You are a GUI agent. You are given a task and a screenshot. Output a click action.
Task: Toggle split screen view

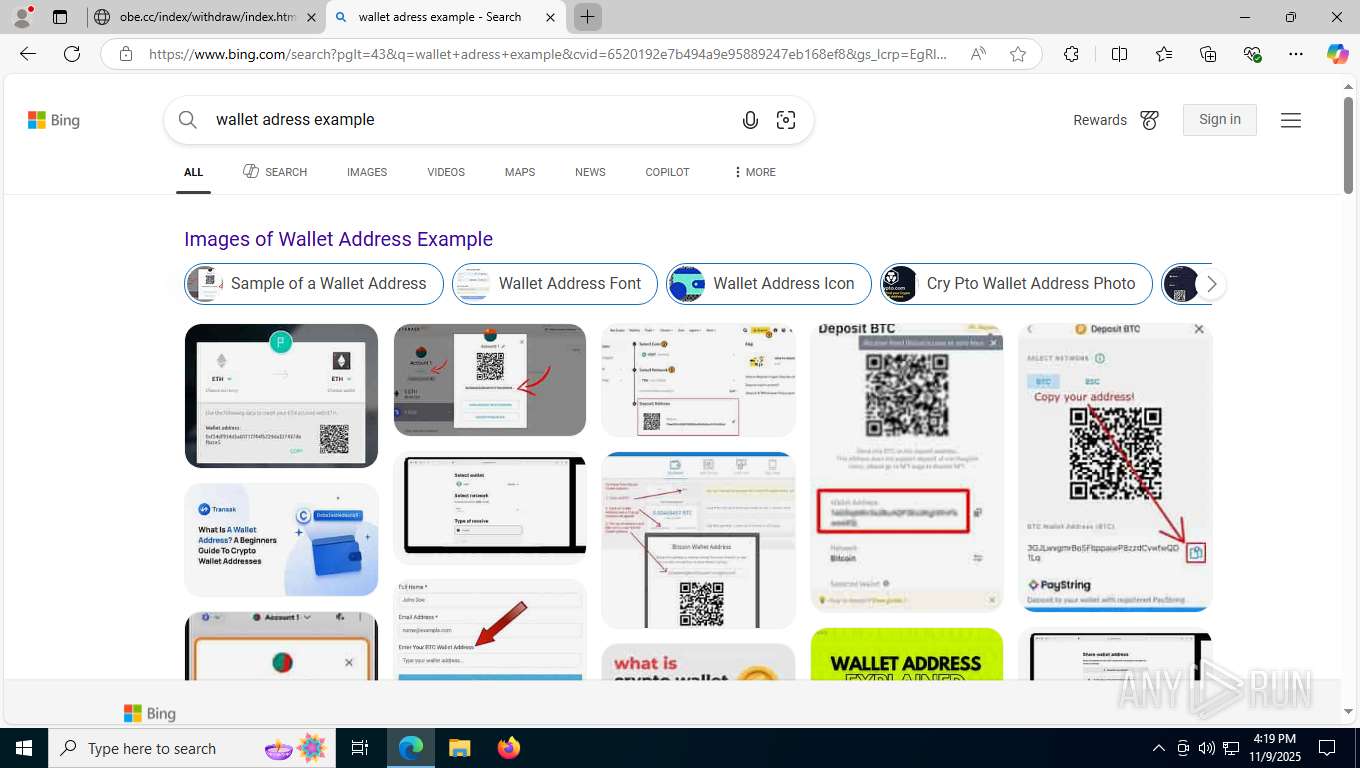pos(1120,54)
